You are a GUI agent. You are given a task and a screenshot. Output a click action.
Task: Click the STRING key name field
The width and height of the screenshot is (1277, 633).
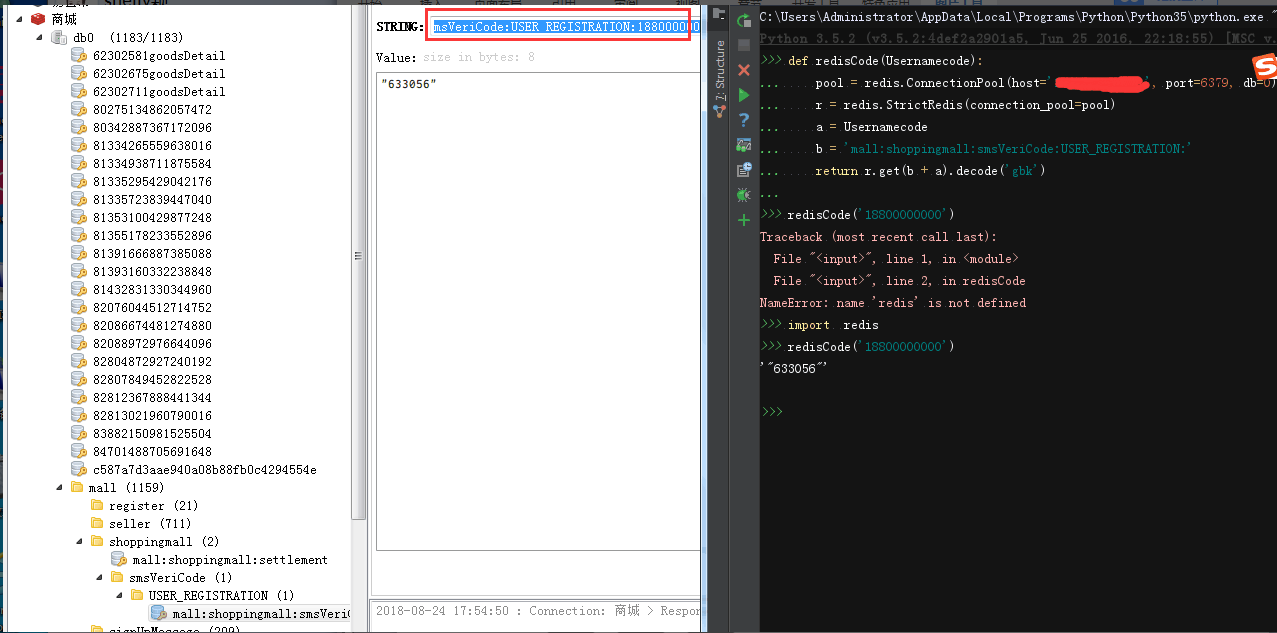pos(564,27)
